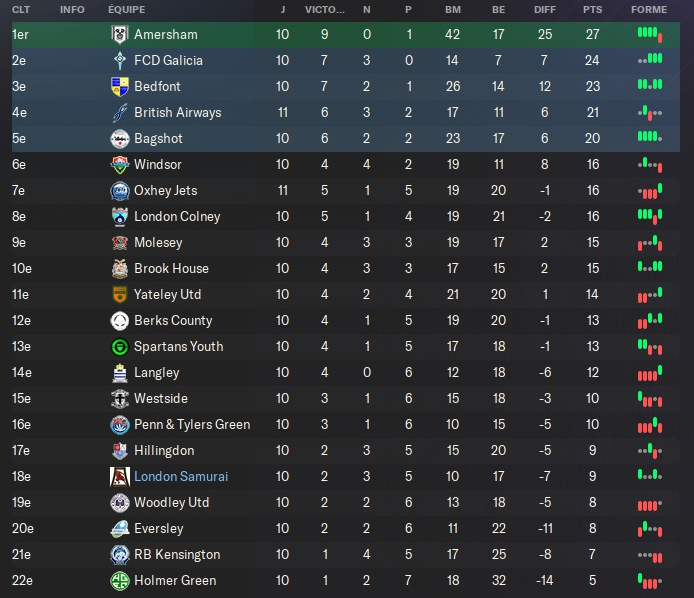694x598 pixels.
Task: Click the Spartans Youth green logo
Action: click(118, 346)
